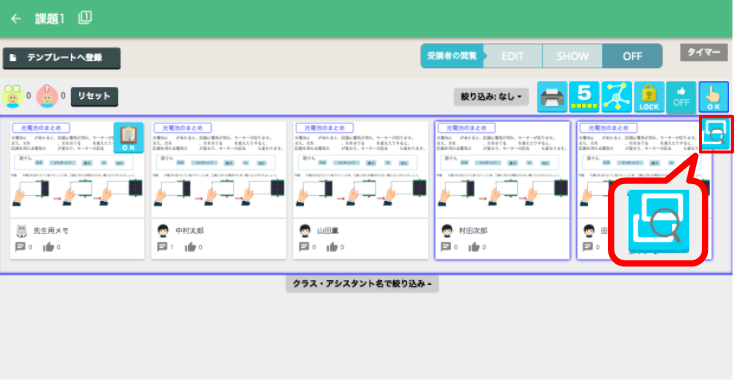Click the 受講者の閲覧 label

[452, 56]
